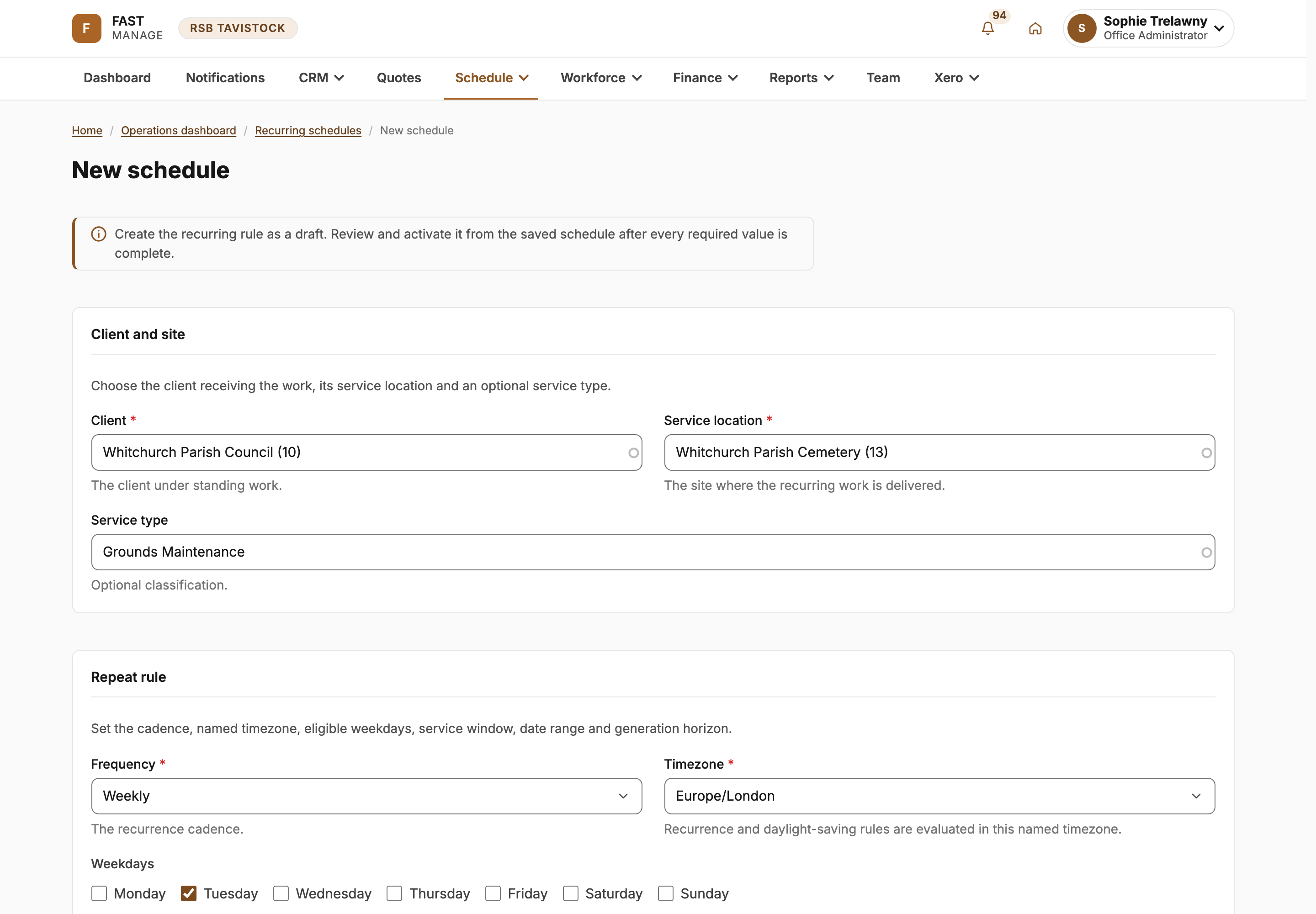Follow the Home breadcrumb link
1316x914 pixels.
click(x=87, y=131)
